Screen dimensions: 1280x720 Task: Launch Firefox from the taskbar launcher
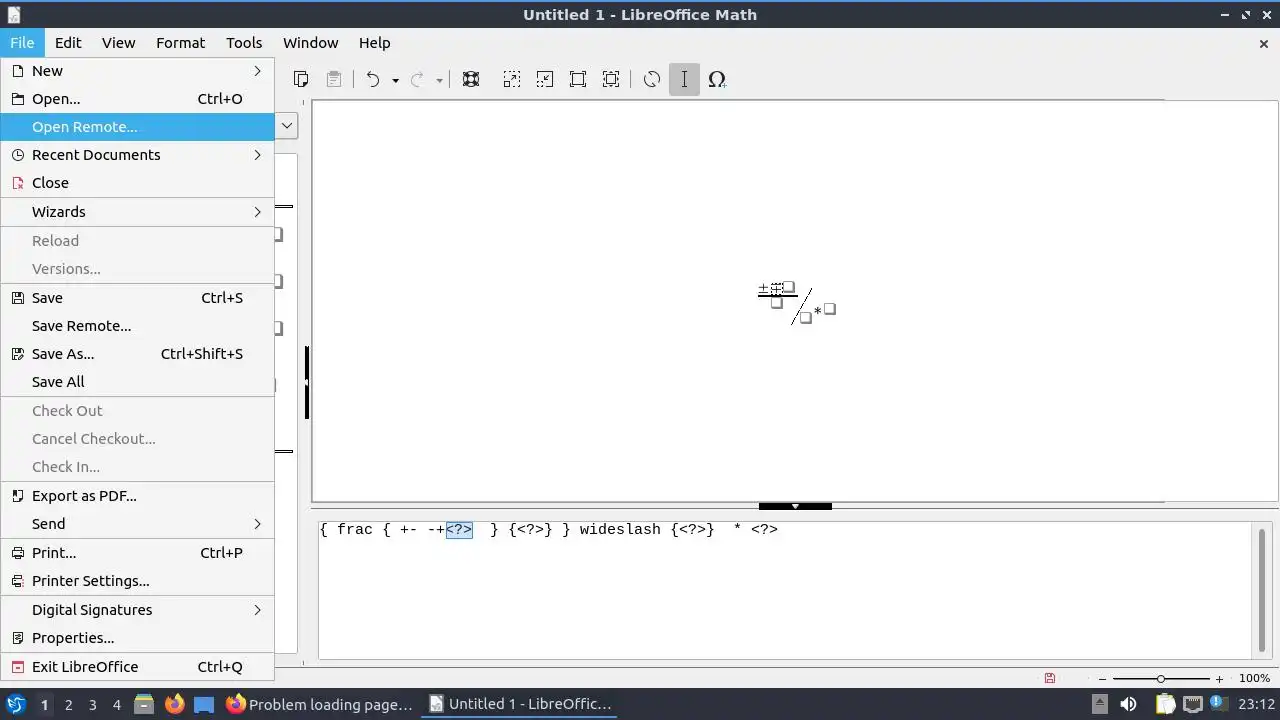174,704
